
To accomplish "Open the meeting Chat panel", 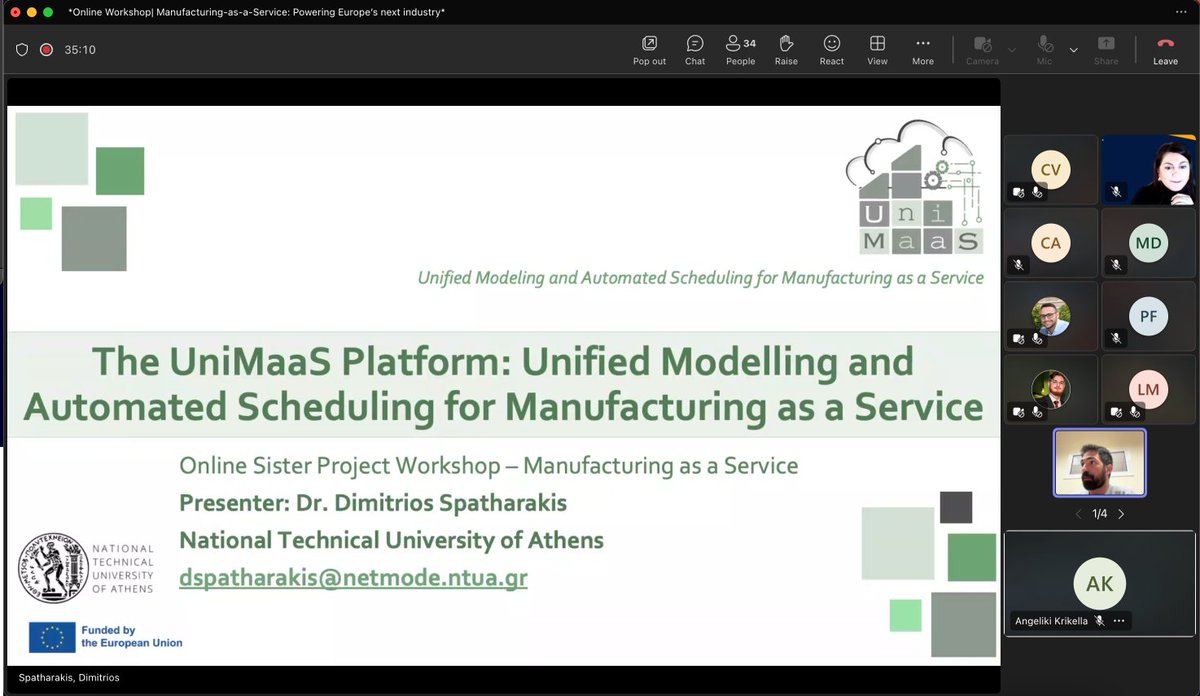I will click(695, 50).
